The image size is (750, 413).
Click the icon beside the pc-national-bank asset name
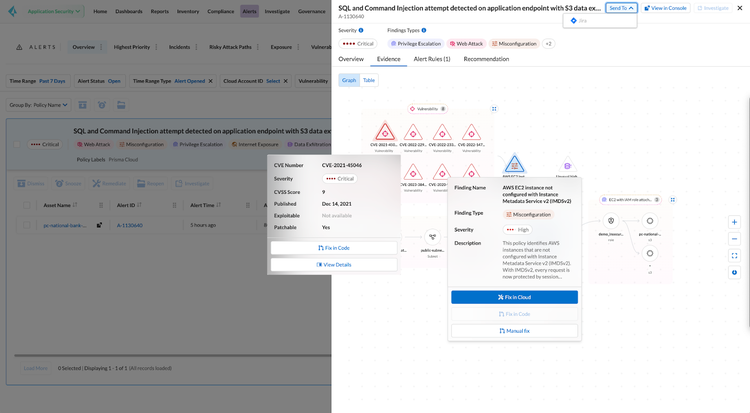point(99,225)
